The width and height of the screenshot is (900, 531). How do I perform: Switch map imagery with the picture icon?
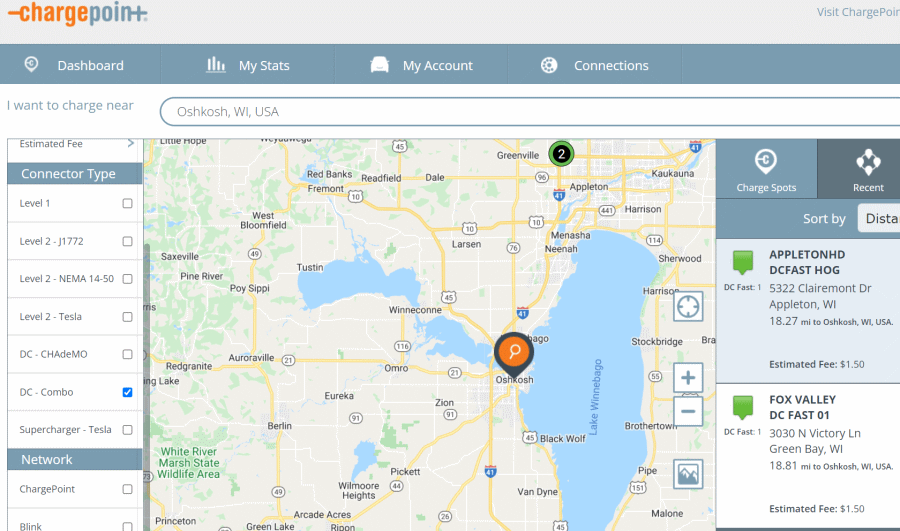tap(688, 474)
